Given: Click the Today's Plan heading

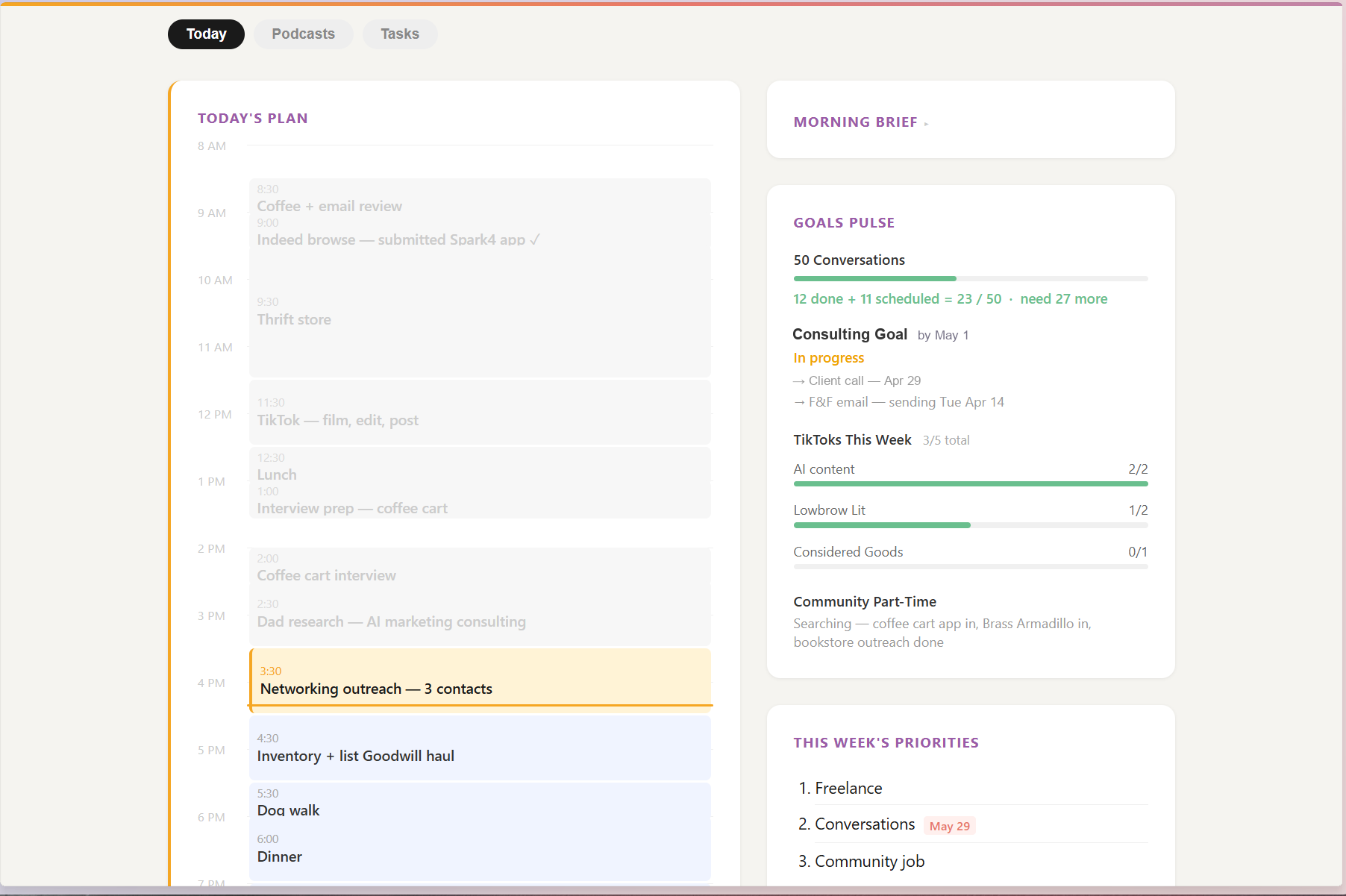Looking at the screenshot, I should [x=252, y=119].
